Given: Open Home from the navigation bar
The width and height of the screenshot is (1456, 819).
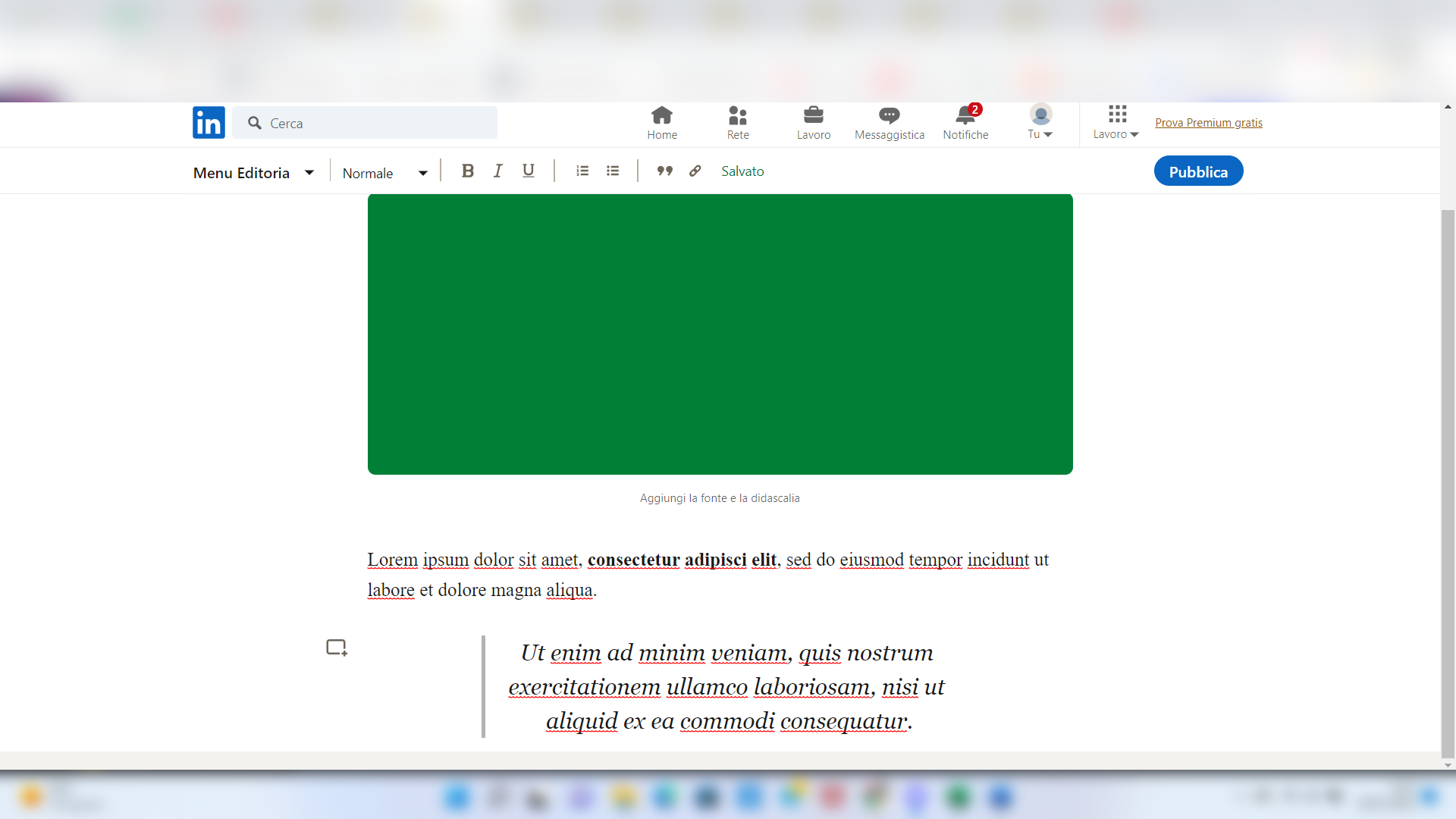Looking at the screenshot, I should click(662, 122).
